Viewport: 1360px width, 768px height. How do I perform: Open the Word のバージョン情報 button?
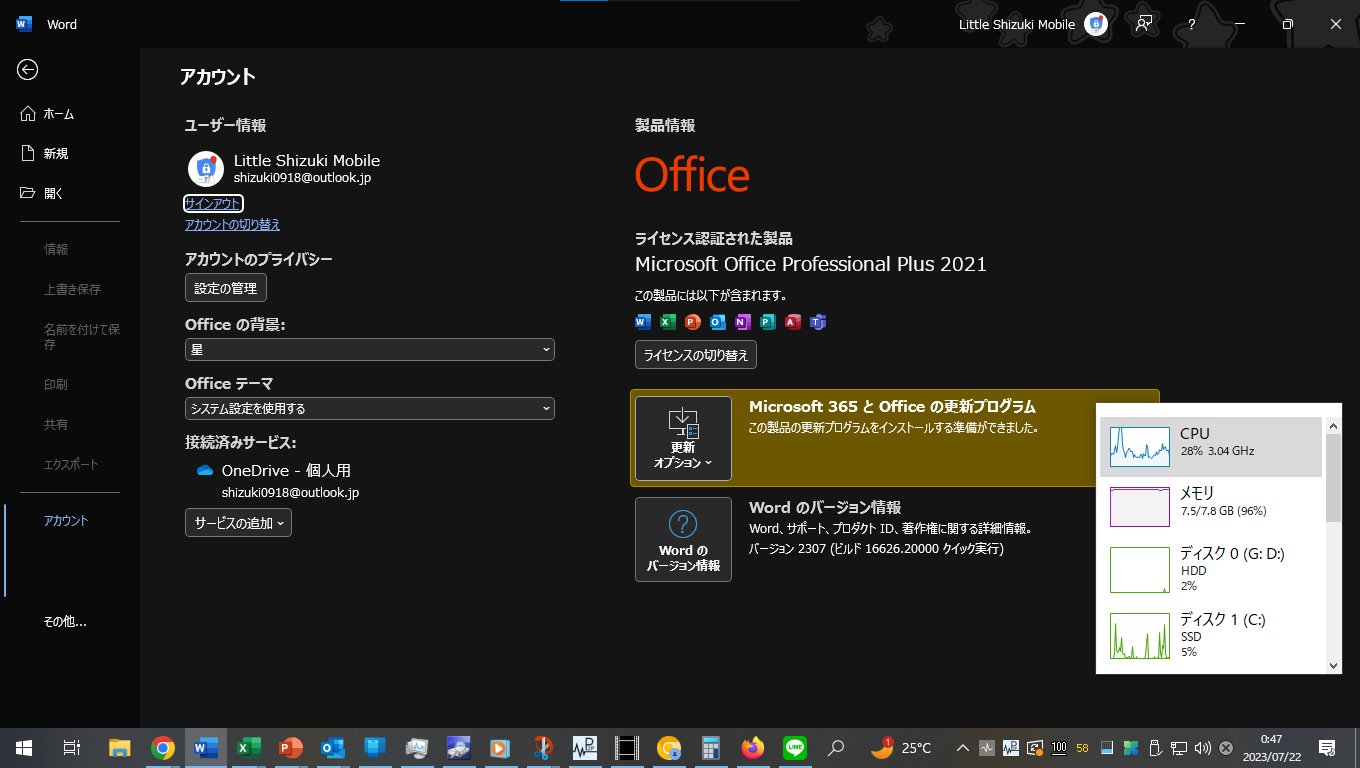(x=683, y=539)
